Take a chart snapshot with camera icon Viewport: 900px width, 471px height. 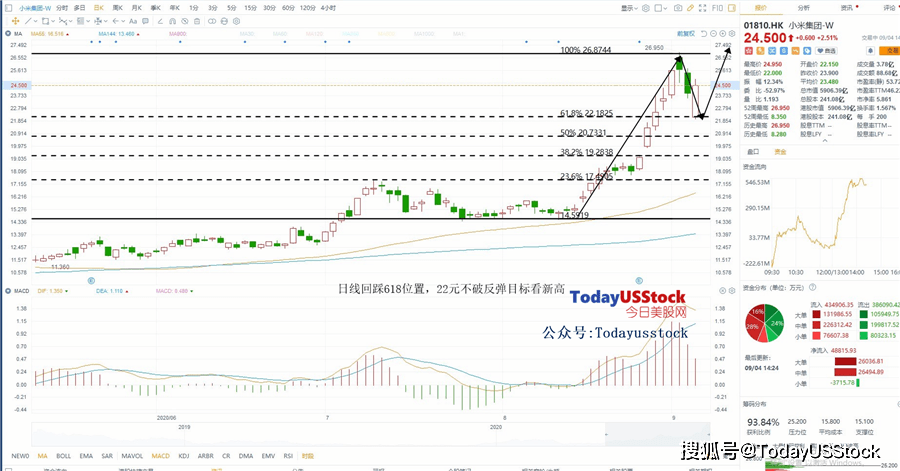click(x=678, y=8)
